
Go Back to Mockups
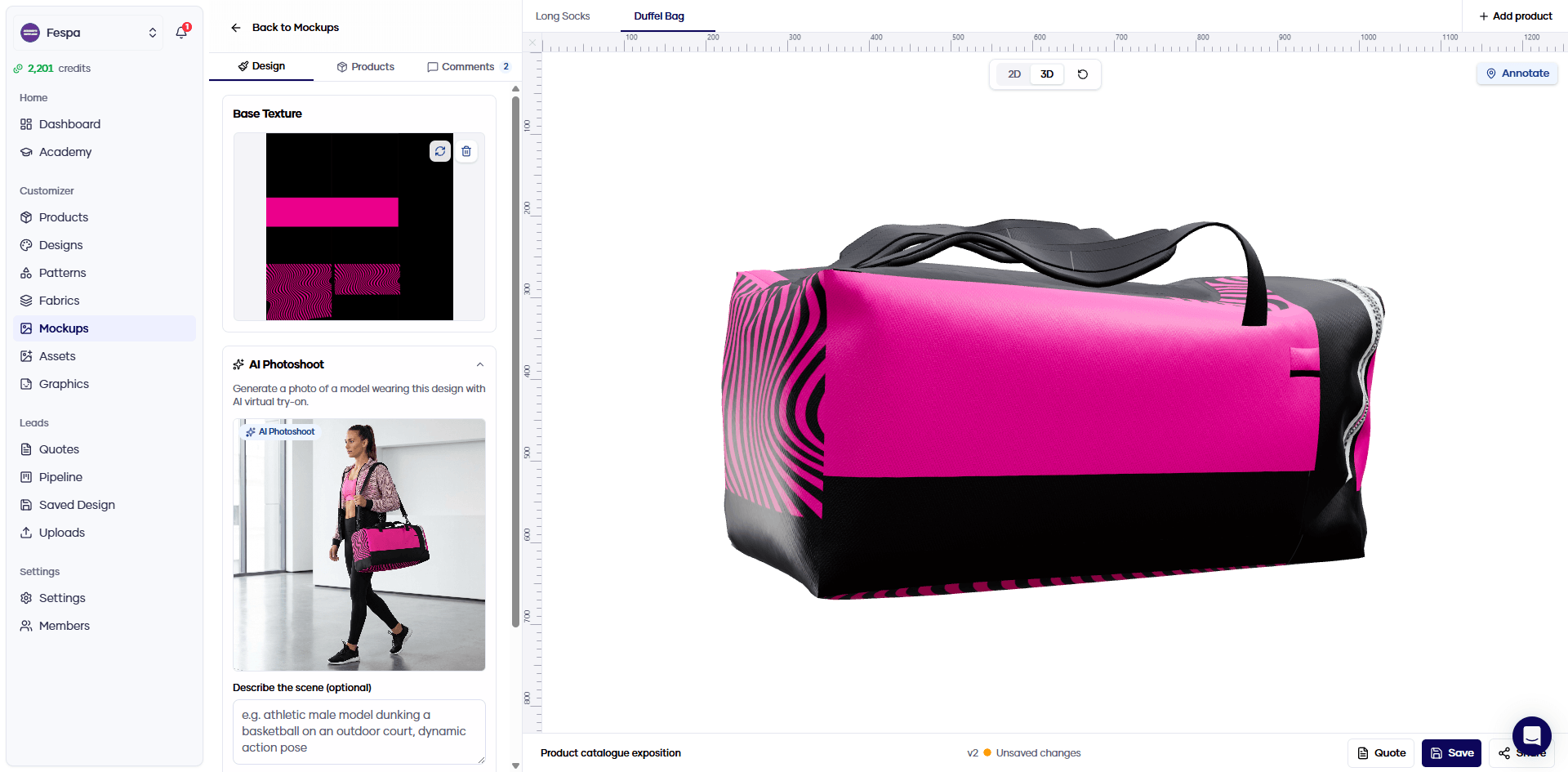(285, 28)
